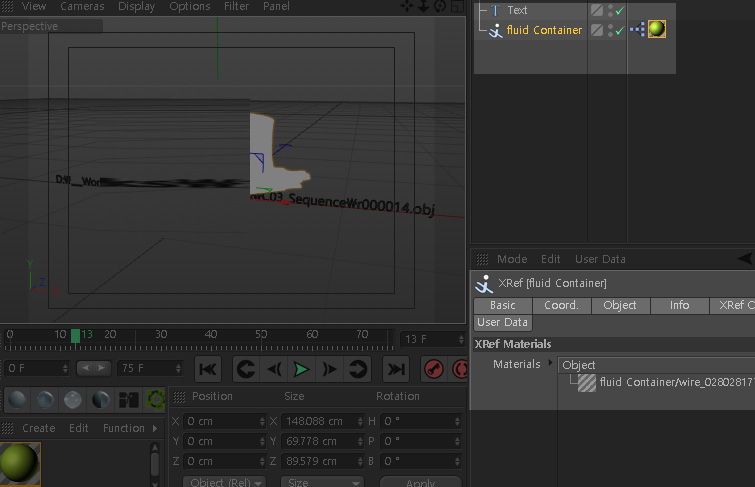Image resolution: width=755 pixels, height=487 pixels.
Task: Expand the Materials disclosure arrow
Action: pos(550,364)
